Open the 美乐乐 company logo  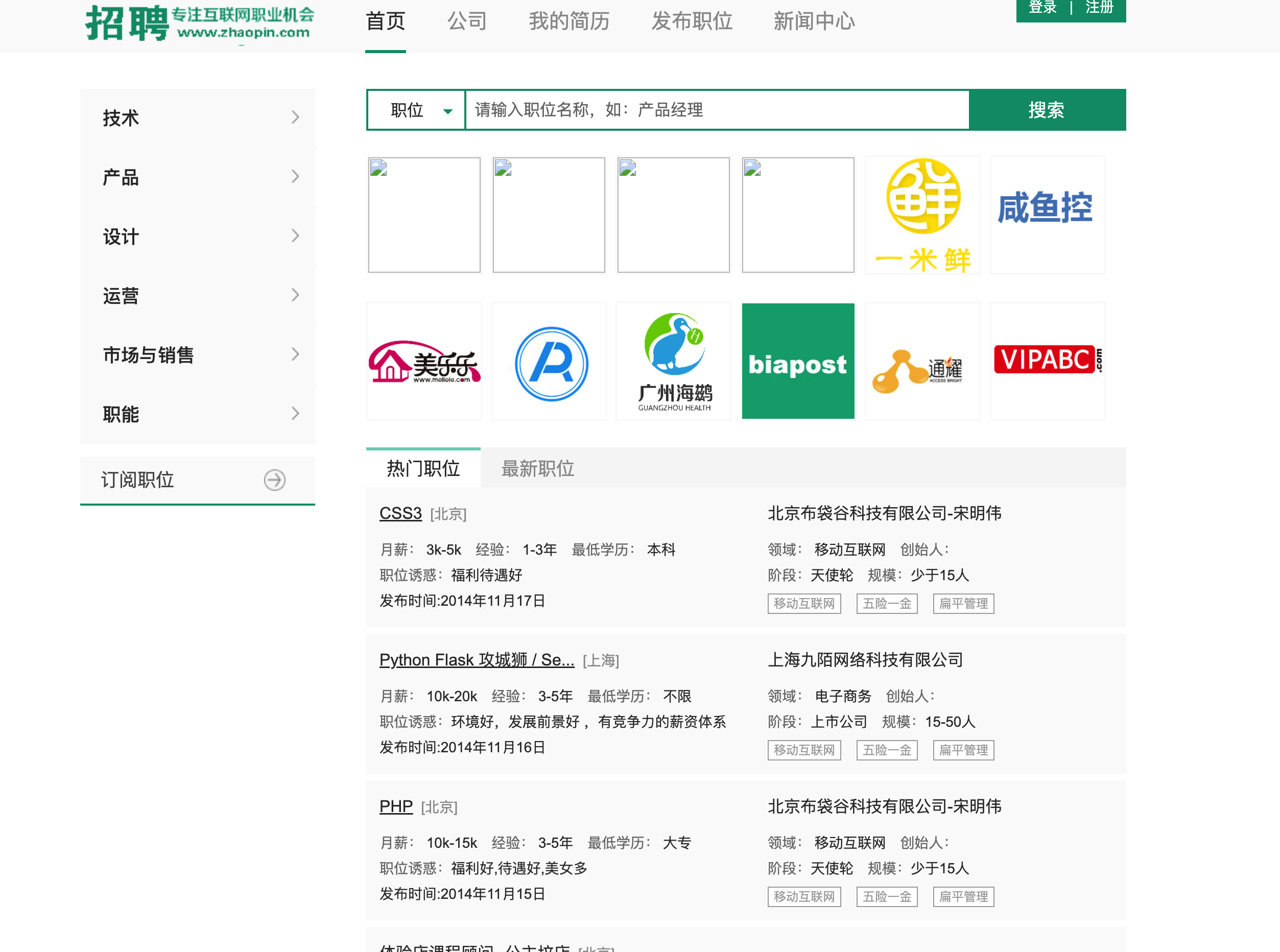coord(424,361)
